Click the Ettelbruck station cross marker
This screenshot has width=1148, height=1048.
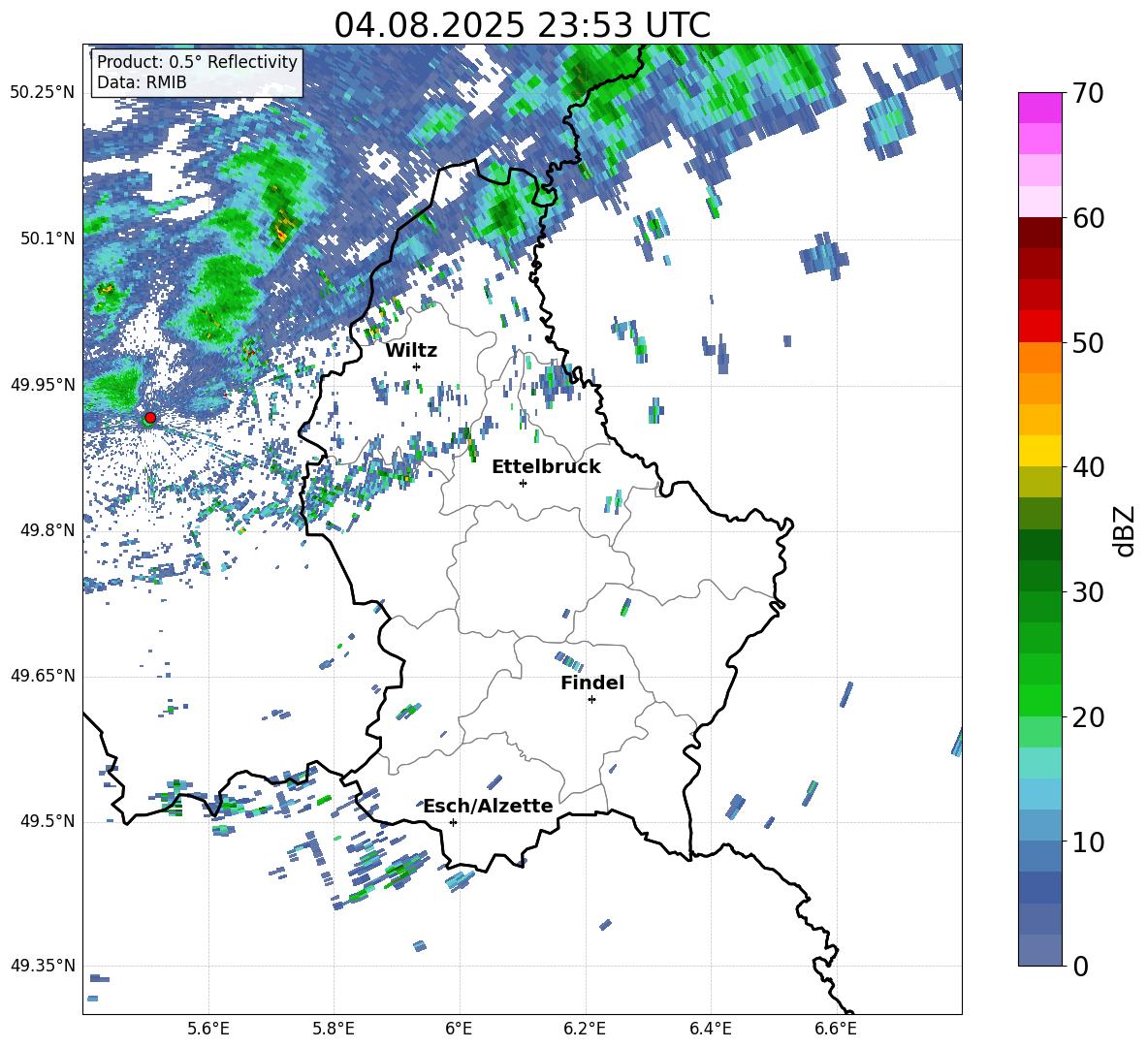pos(523,483)
